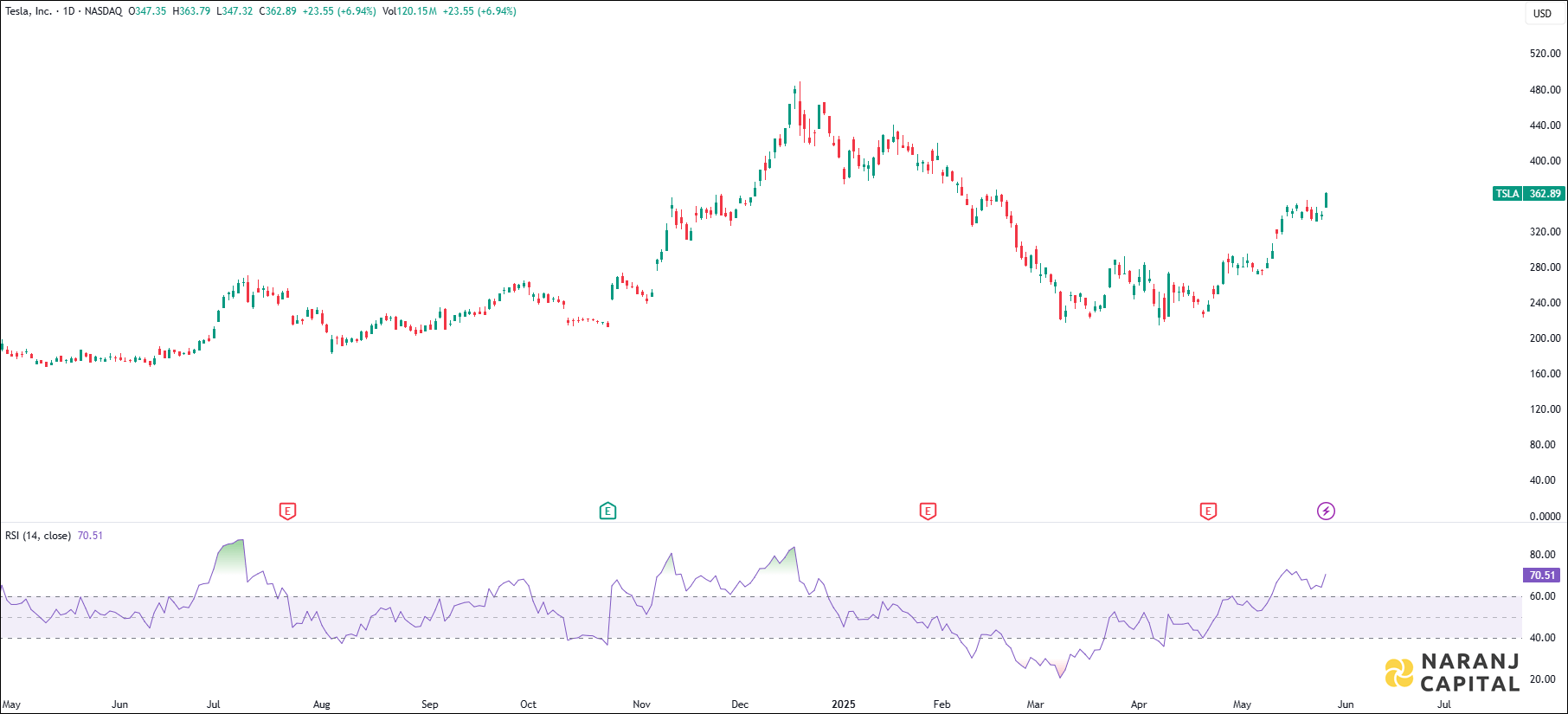Click the 280.00 price axis label
This screenshot has width=1568, height=714.
point(1545,267)
